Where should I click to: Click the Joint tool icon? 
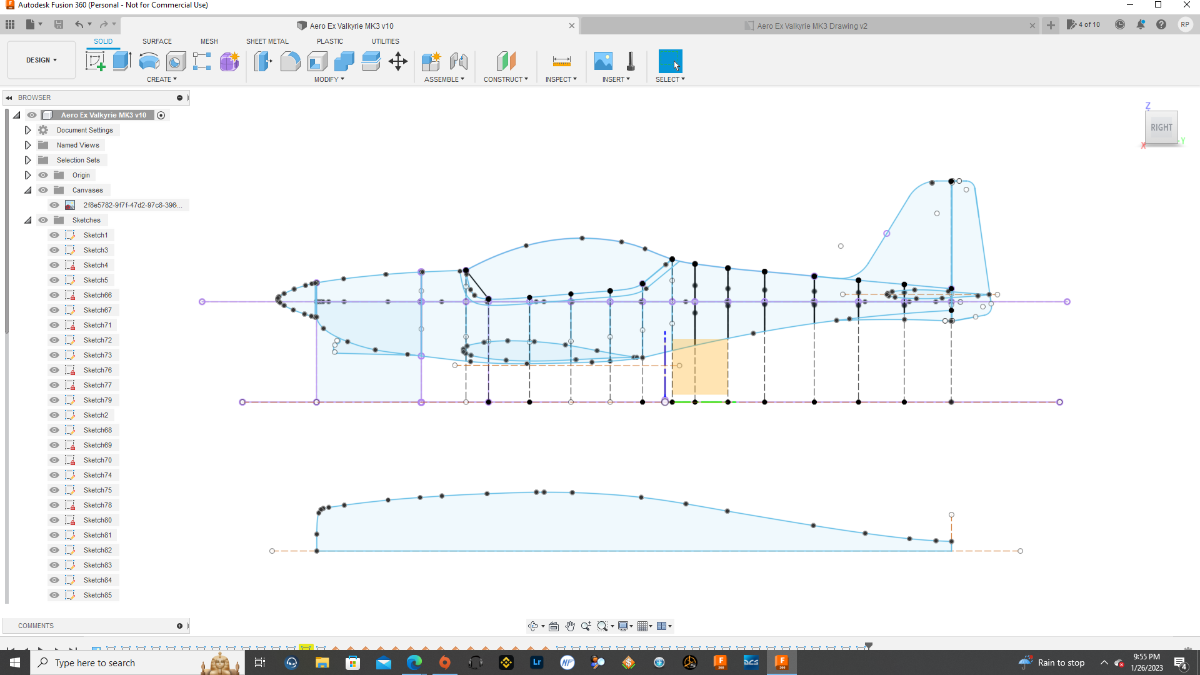pos(459,61)
